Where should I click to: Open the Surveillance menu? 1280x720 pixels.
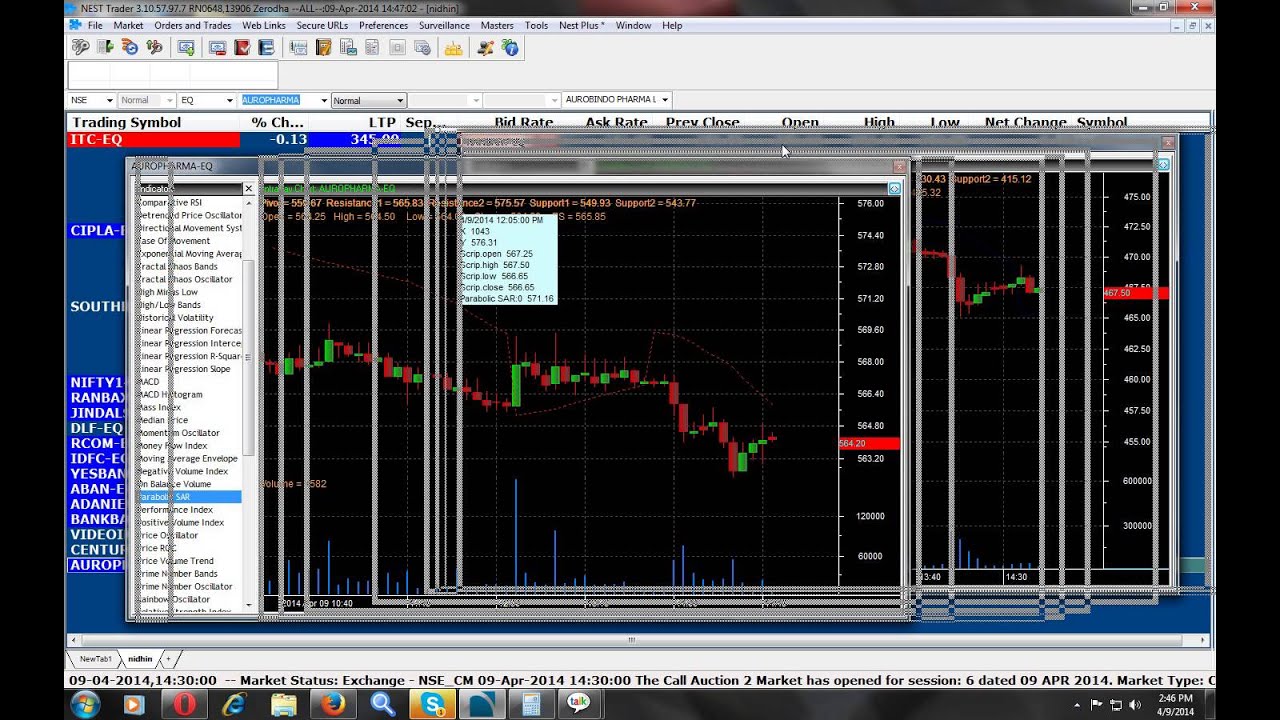pos(445,25)
